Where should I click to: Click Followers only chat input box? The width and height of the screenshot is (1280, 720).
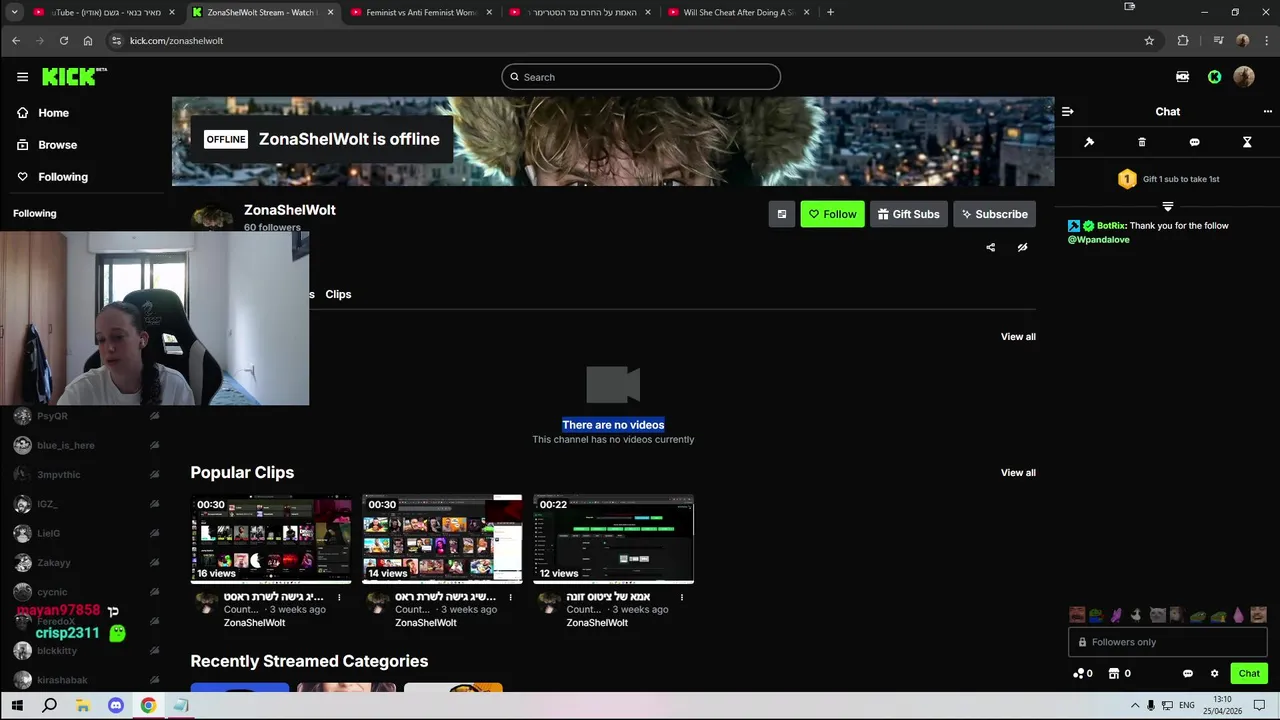point(1167,642)
